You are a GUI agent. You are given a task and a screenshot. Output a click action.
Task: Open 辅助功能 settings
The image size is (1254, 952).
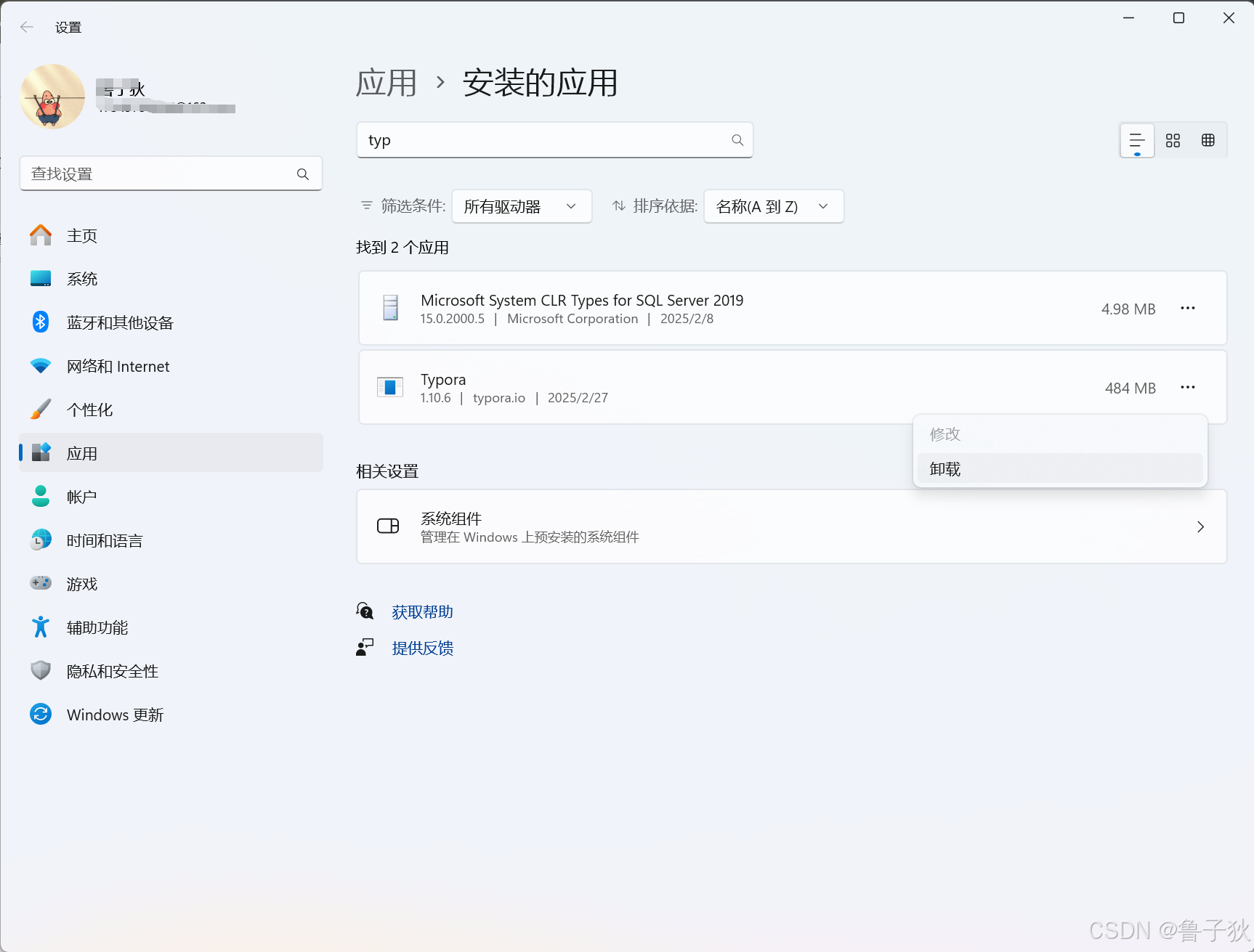171,627
